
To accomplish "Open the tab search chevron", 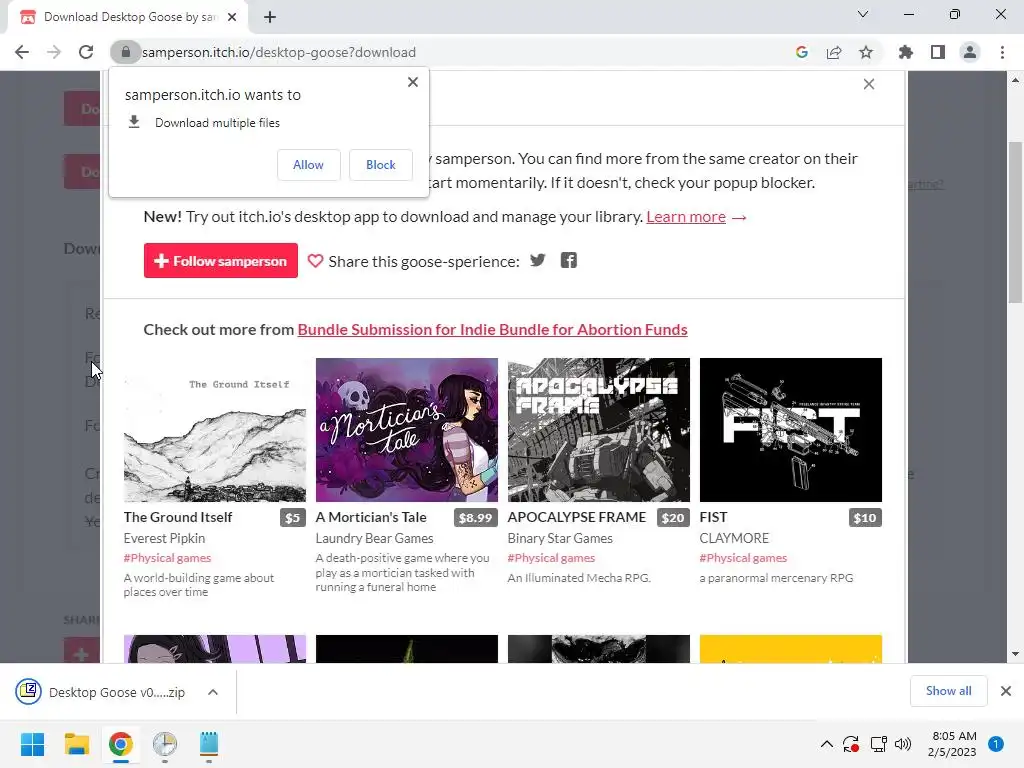I will pos(863,14).
